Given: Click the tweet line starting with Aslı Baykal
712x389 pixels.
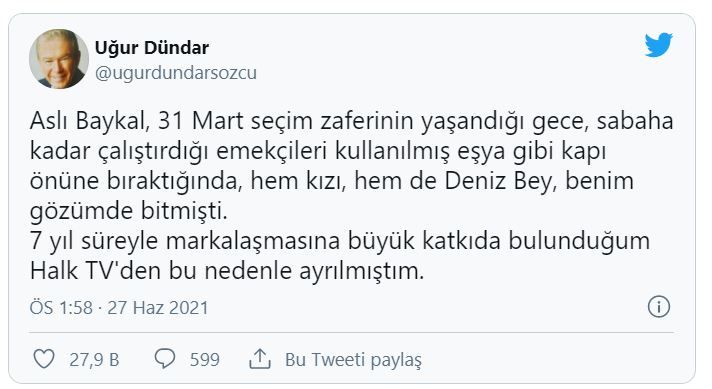Looking at the screenshot, I should 351,122.
